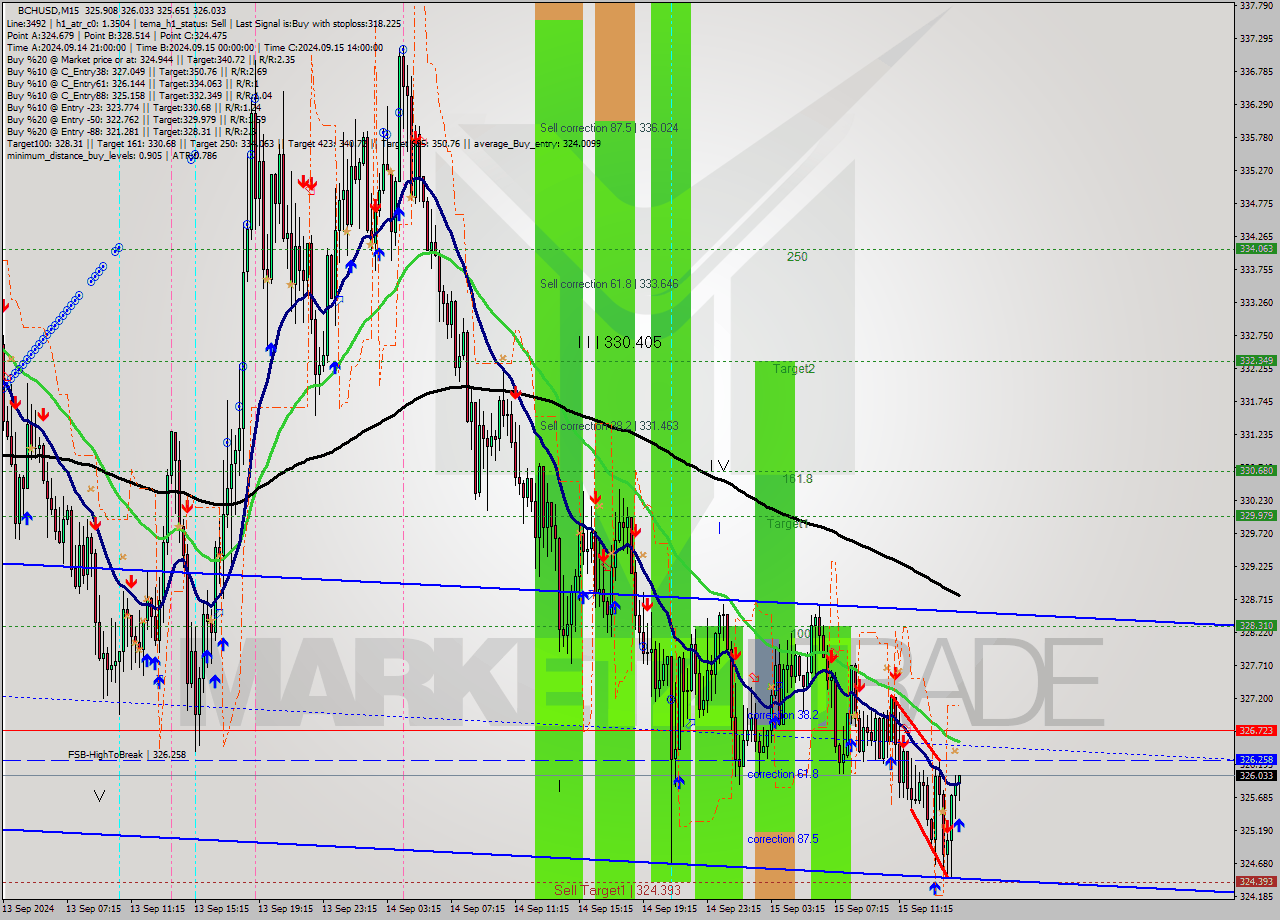Screen dimensions: 1280x920
Task: Click the 'correction 61.8' blue label
Action: [783, 774]
